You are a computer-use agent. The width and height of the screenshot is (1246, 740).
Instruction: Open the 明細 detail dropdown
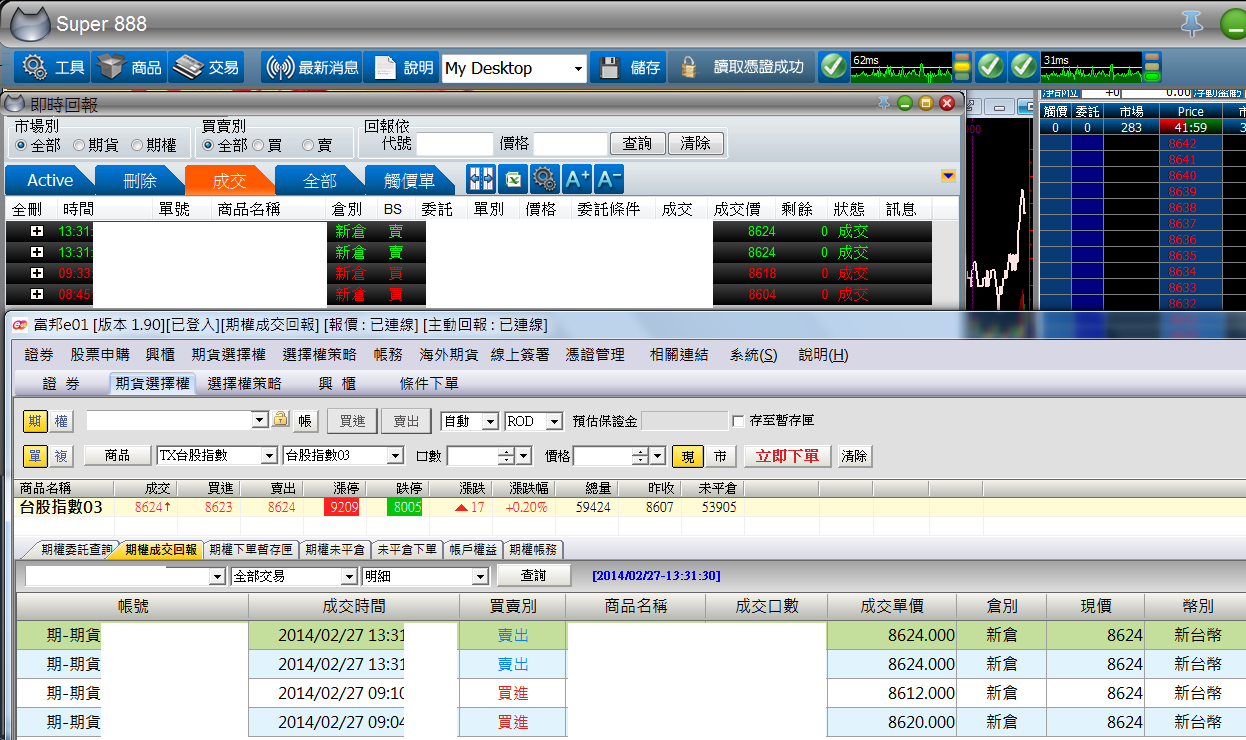pos(480,577)
